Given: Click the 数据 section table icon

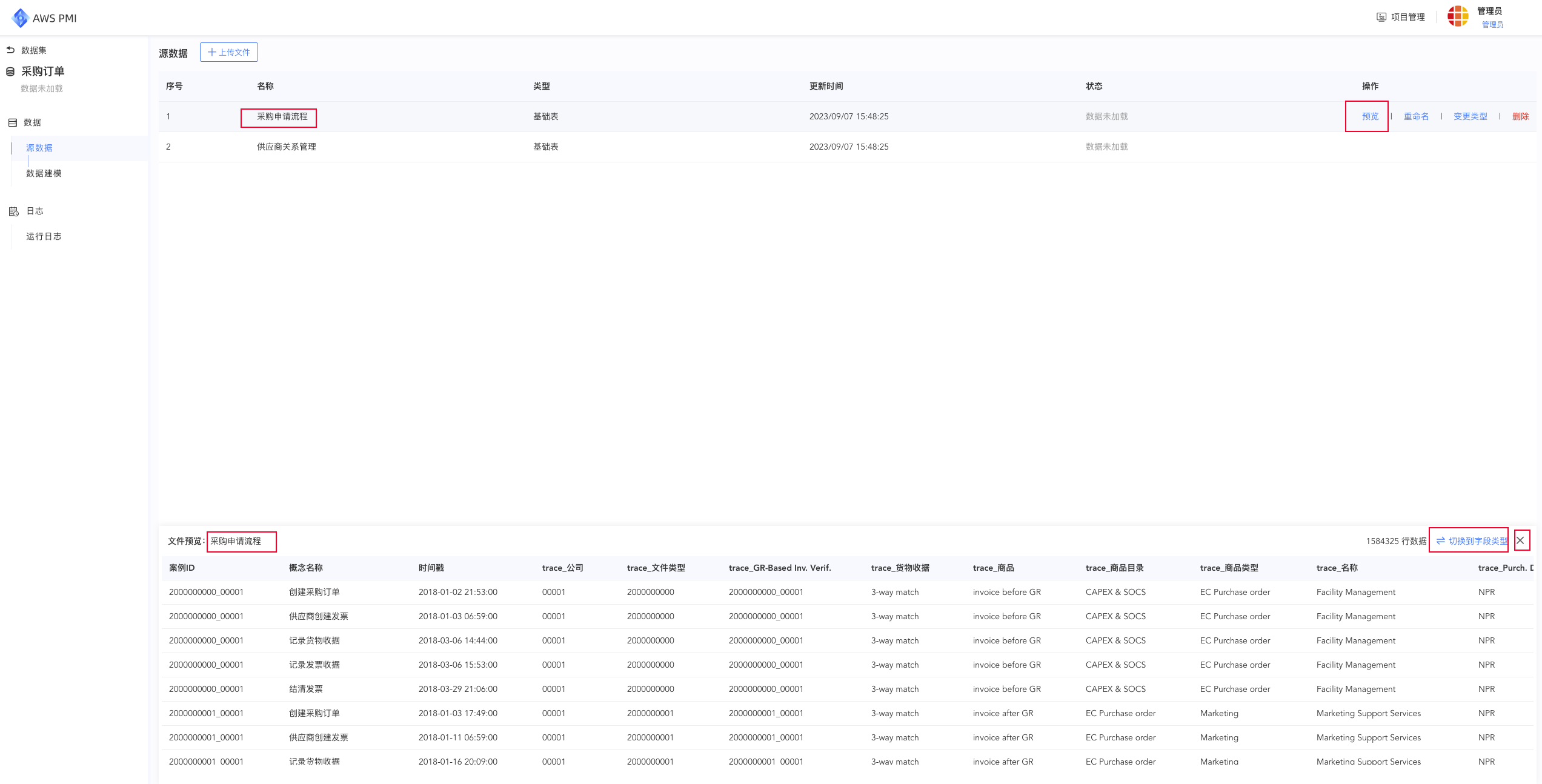Looking at the screenshot, I should pyautogui.click(x=13, y=122).
